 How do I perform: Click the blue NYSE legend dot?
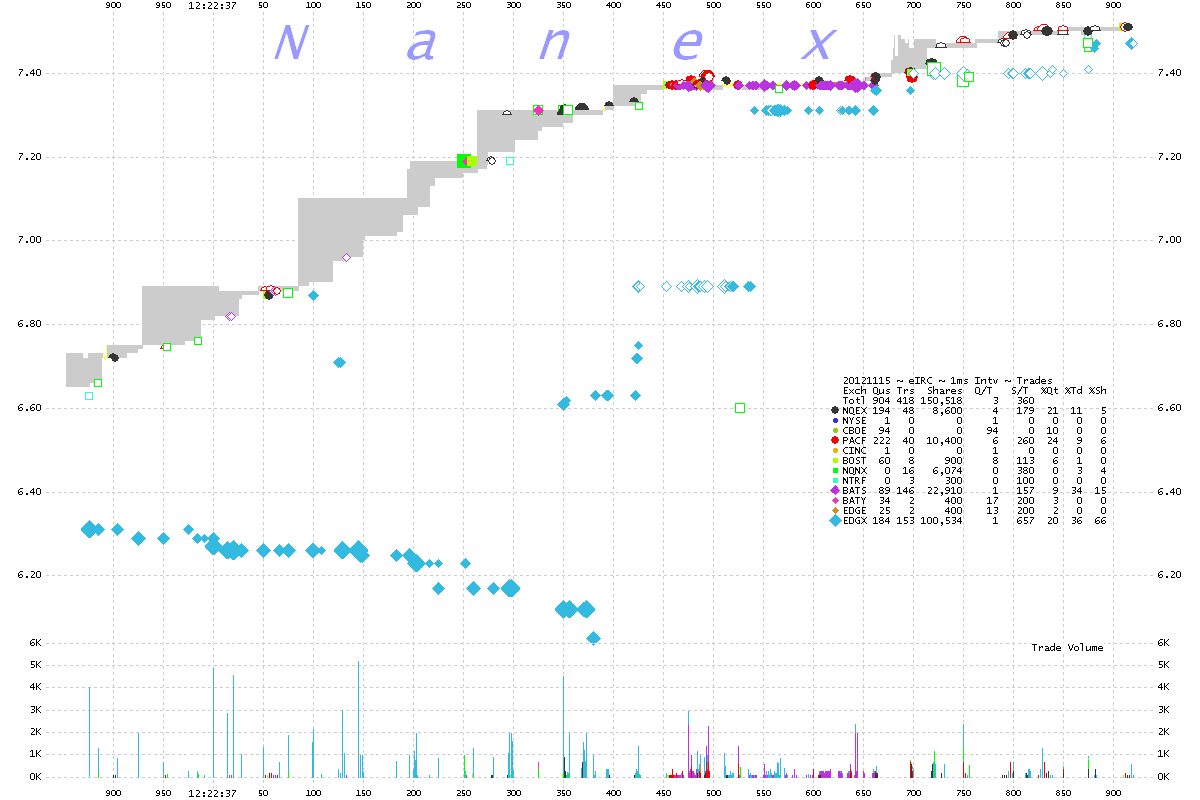(835, 421)
